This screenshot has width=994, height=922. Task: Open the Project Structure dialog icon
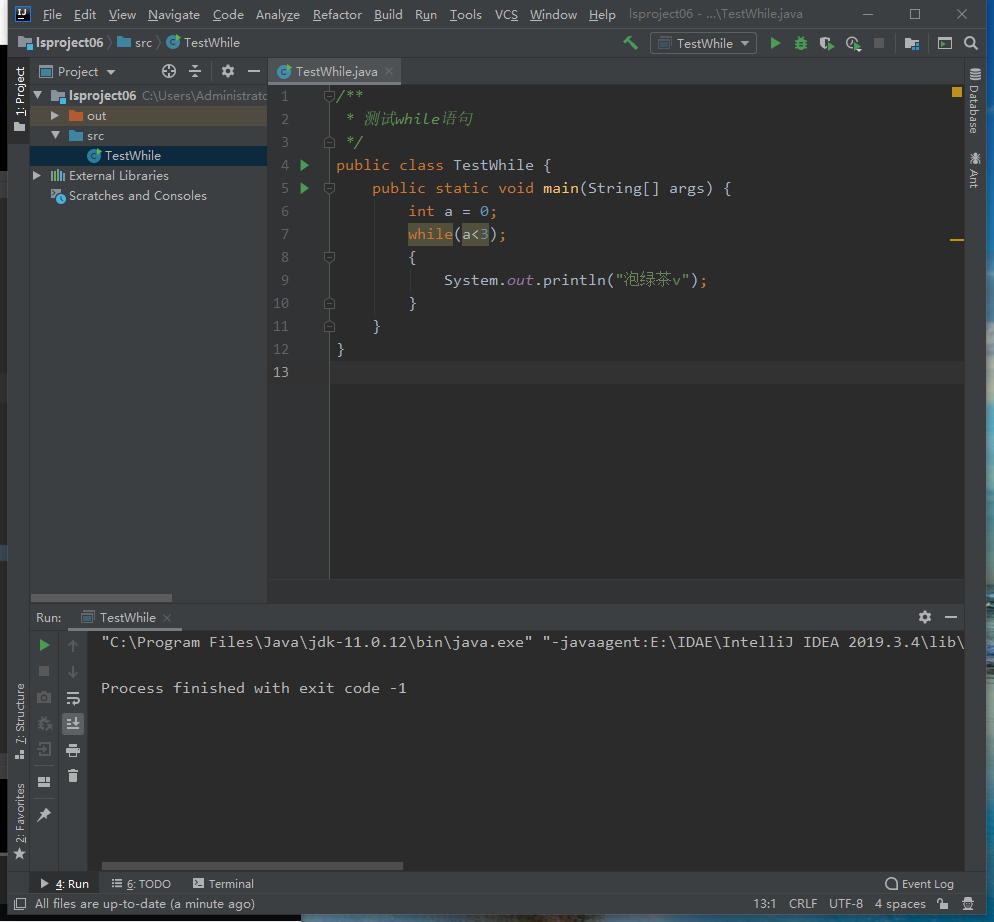click(912, 43)
